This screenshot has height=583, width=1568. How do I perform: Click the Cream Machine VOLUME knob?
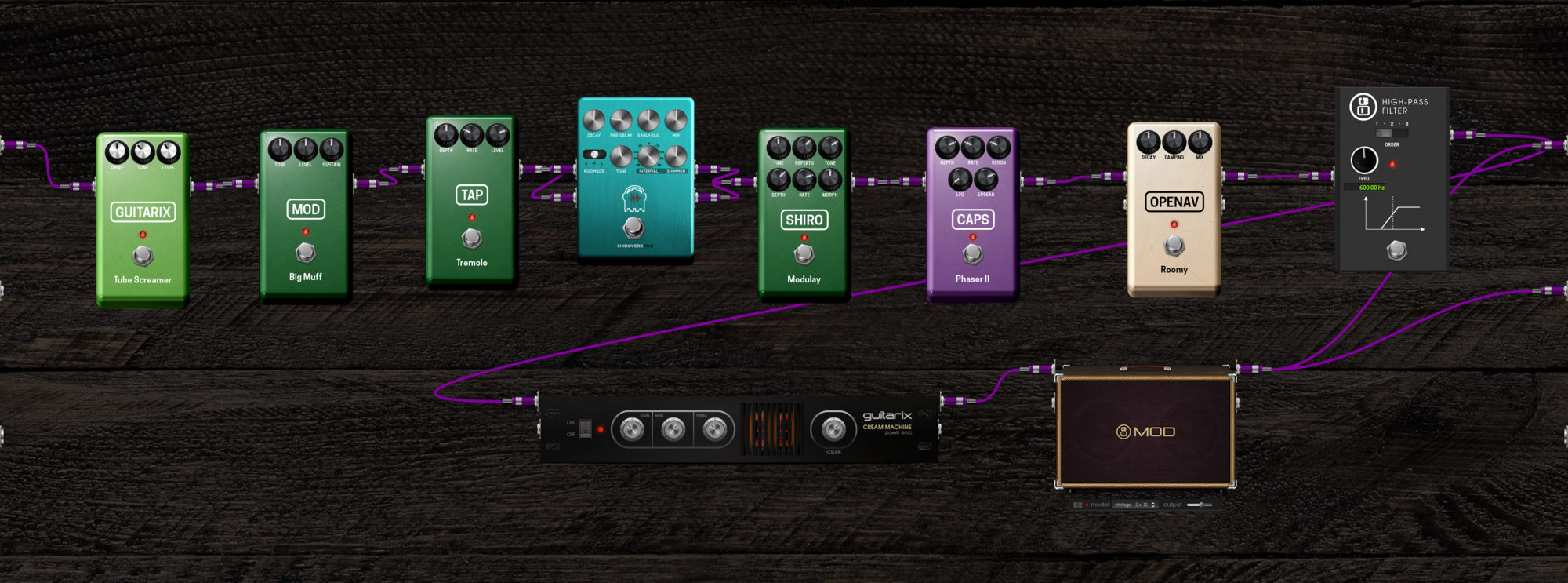(x=833, y=429)
